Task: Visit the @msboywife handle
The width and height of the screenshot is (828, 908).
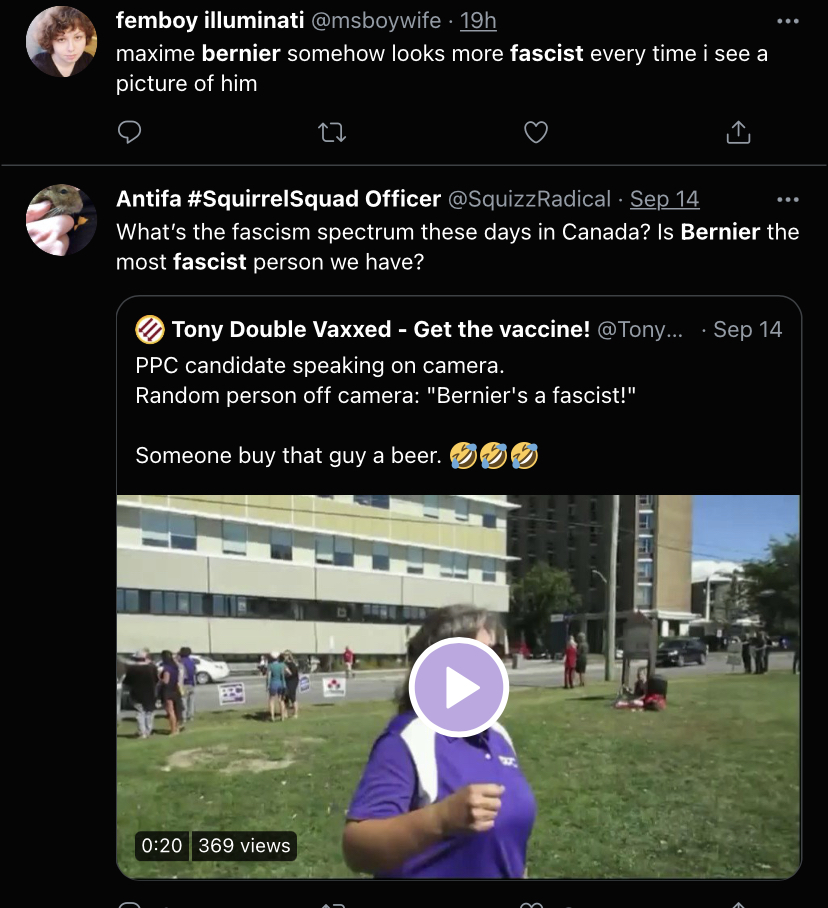Action: click(x=376, y=21)
